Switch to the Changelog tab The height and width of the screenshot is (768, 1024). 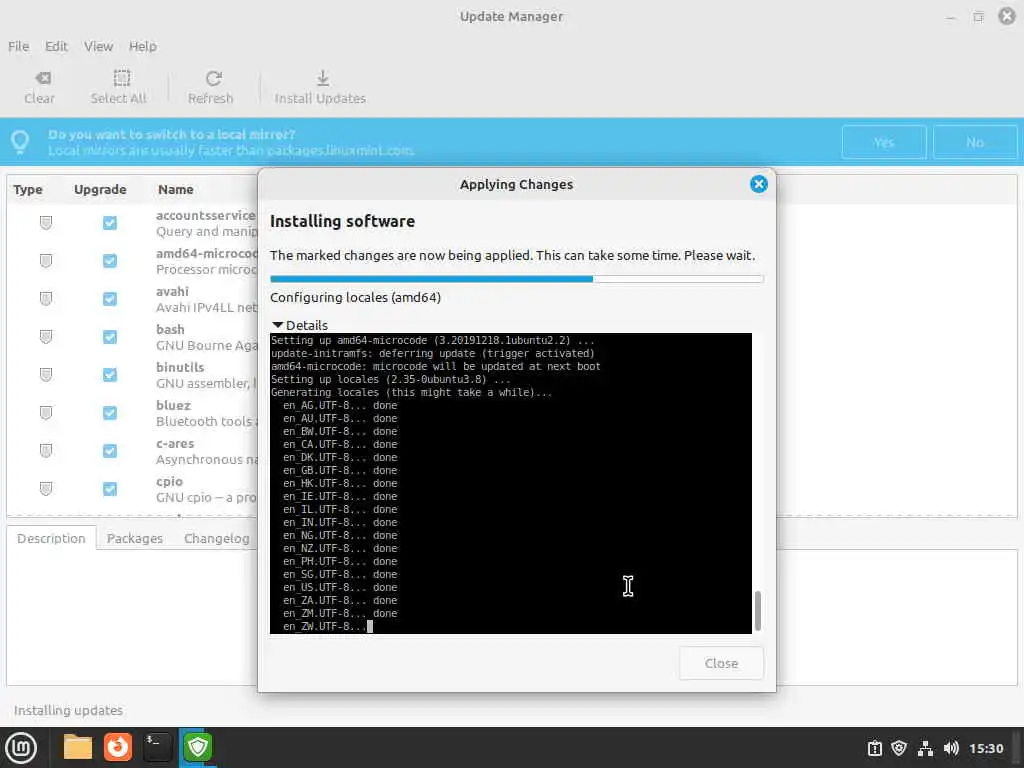[x=217, y=538]
